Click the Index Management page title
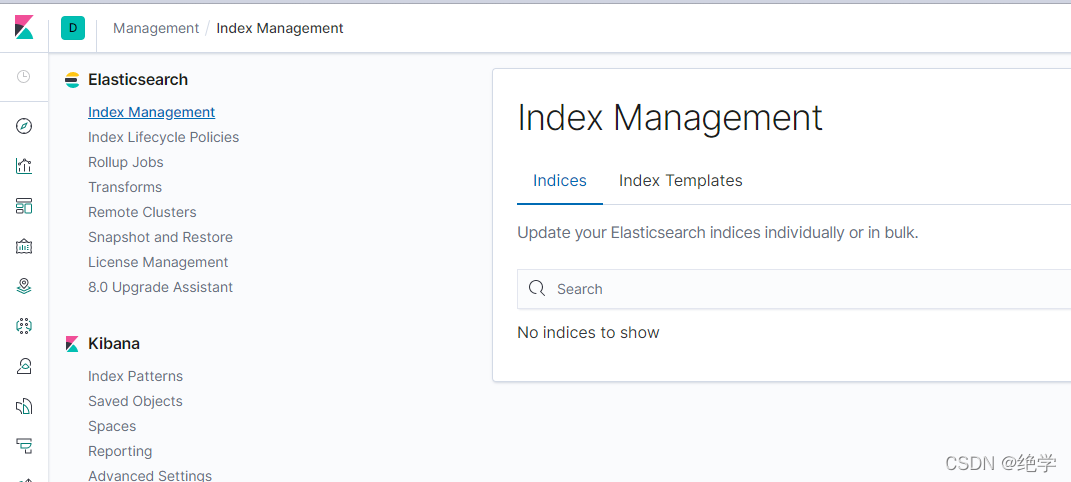1071x482 pixels. point(670,117)
